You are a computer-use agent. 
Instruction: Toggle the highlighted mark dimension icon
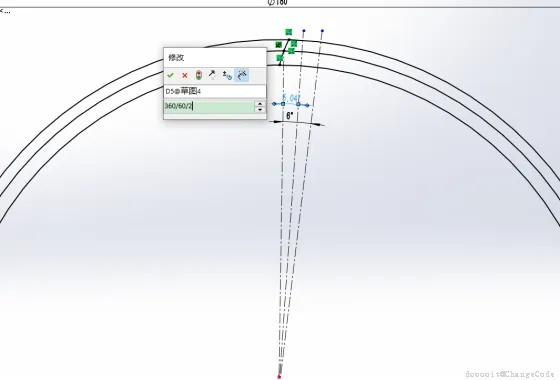[x=242, y=75]
